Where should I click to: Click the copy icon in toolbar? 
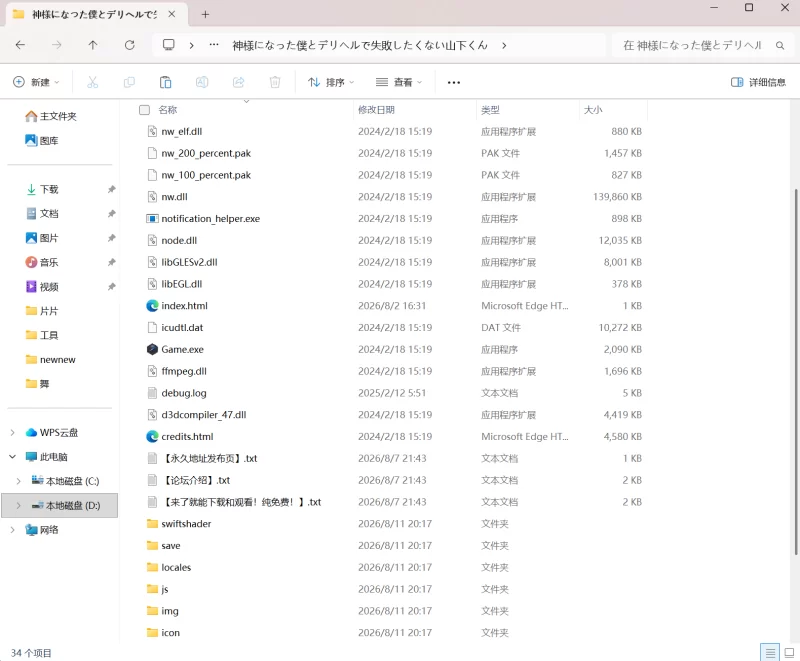[x=129, y=82]
